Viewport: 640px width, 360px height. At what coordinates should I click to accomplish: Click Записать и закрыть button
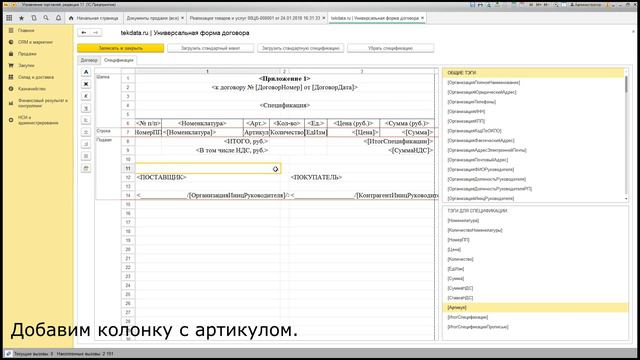coord(121,48)
